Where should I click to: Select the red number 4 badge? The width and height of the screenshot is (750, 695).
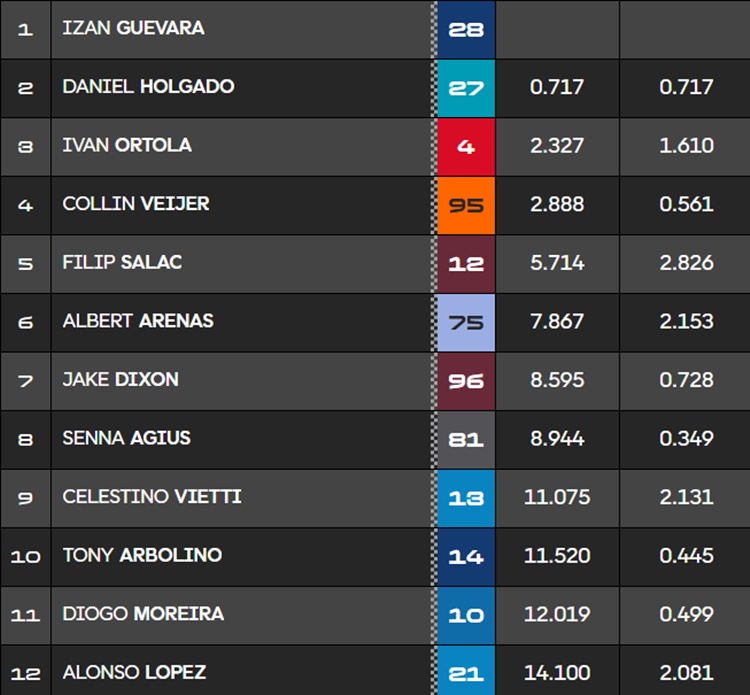coord(466,146)
